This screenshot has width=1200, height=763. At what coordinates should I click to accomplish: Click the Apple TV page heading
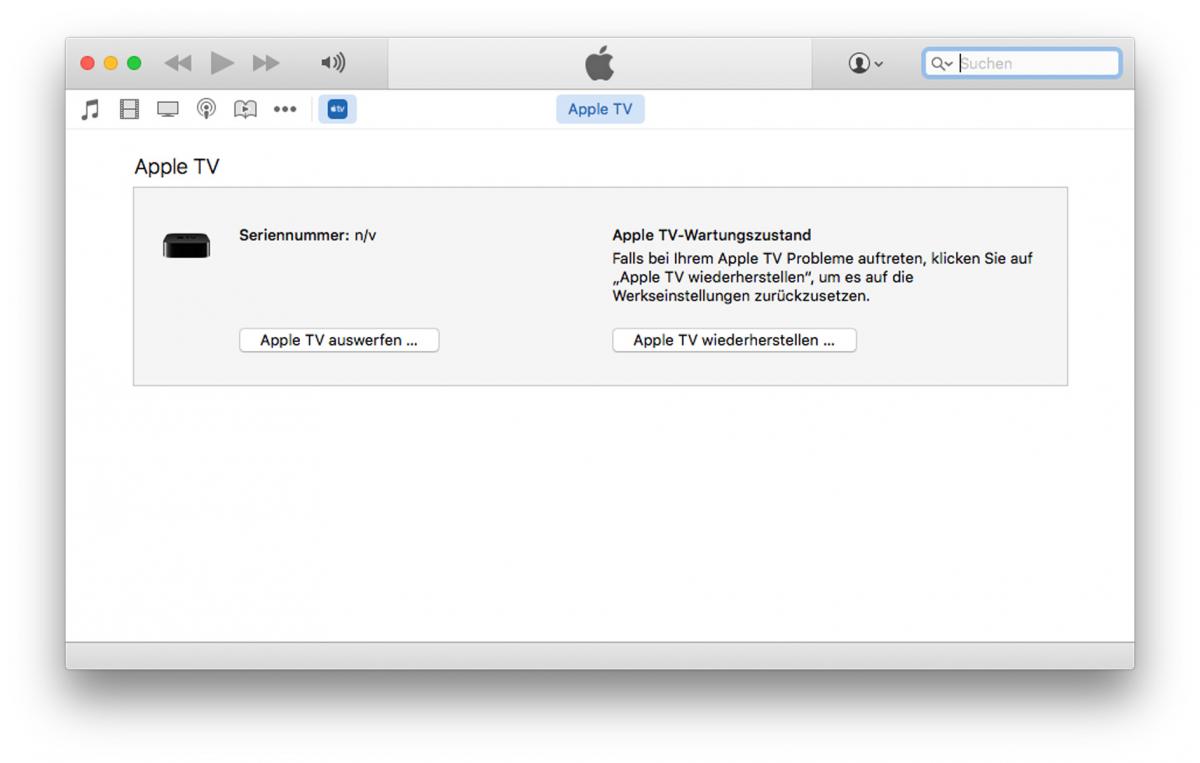click(177, 167)
